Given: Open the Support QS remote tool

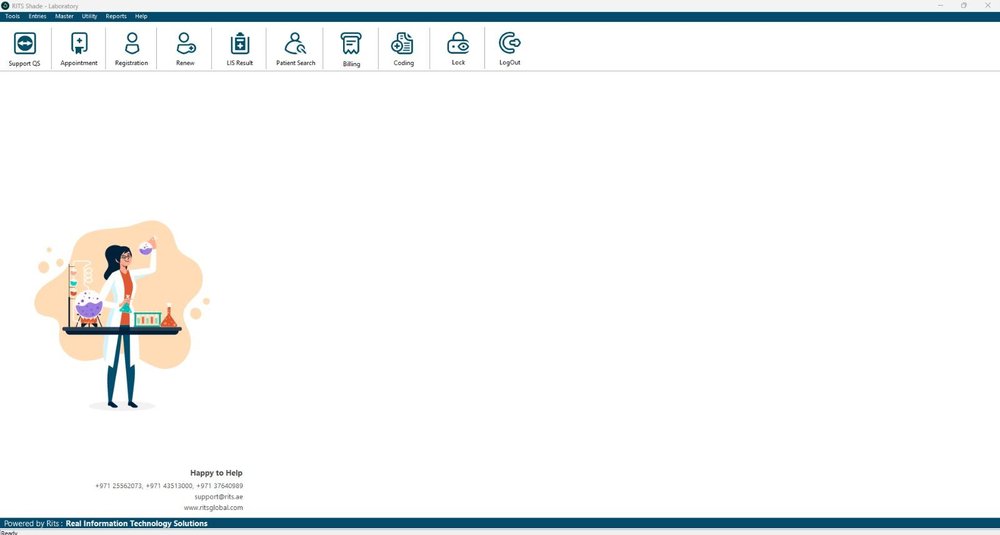Looking at the screenshot, I should click(x=25, y=49).
